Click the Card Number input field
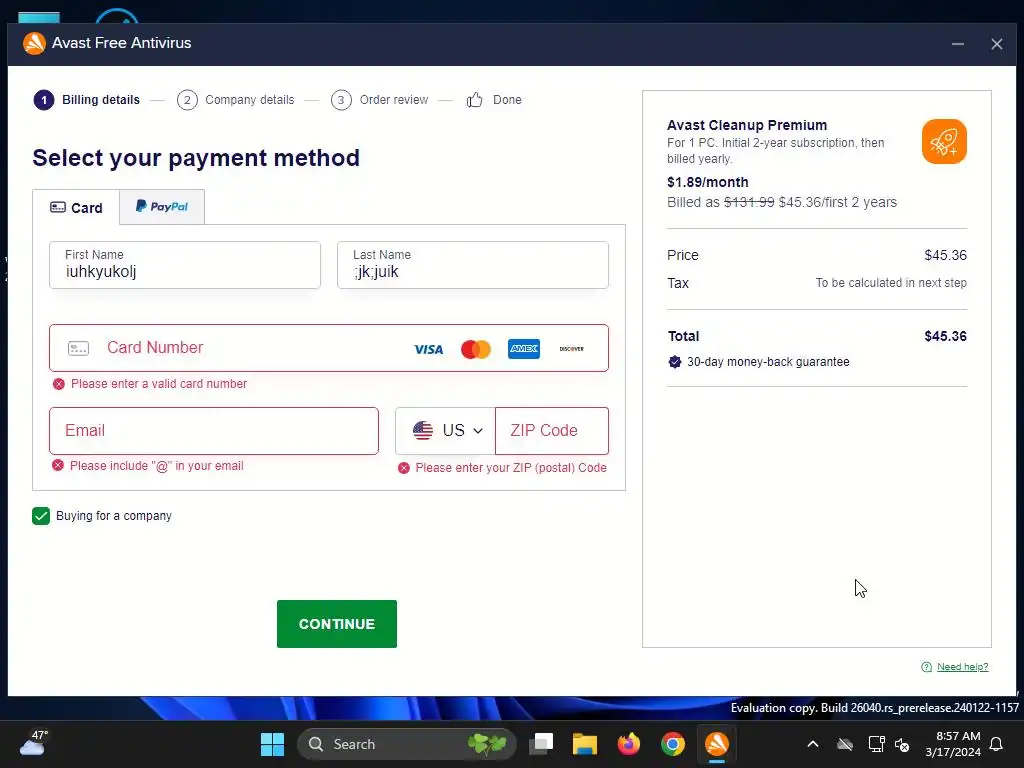This screenshot has width=1024, height=768. coord(328,348)
